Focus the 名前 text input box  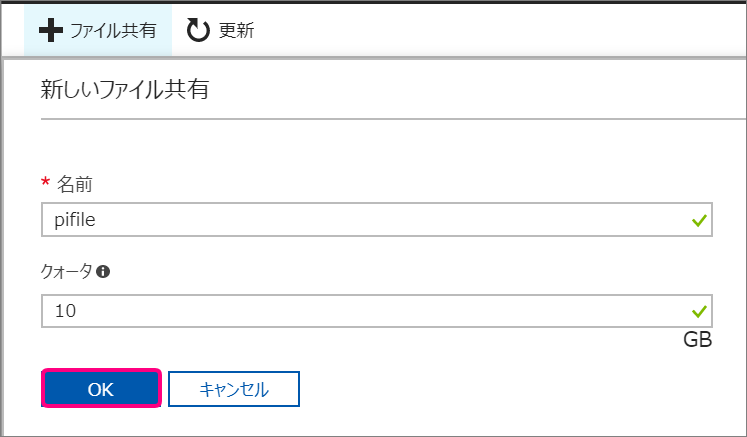coord(377,220)
